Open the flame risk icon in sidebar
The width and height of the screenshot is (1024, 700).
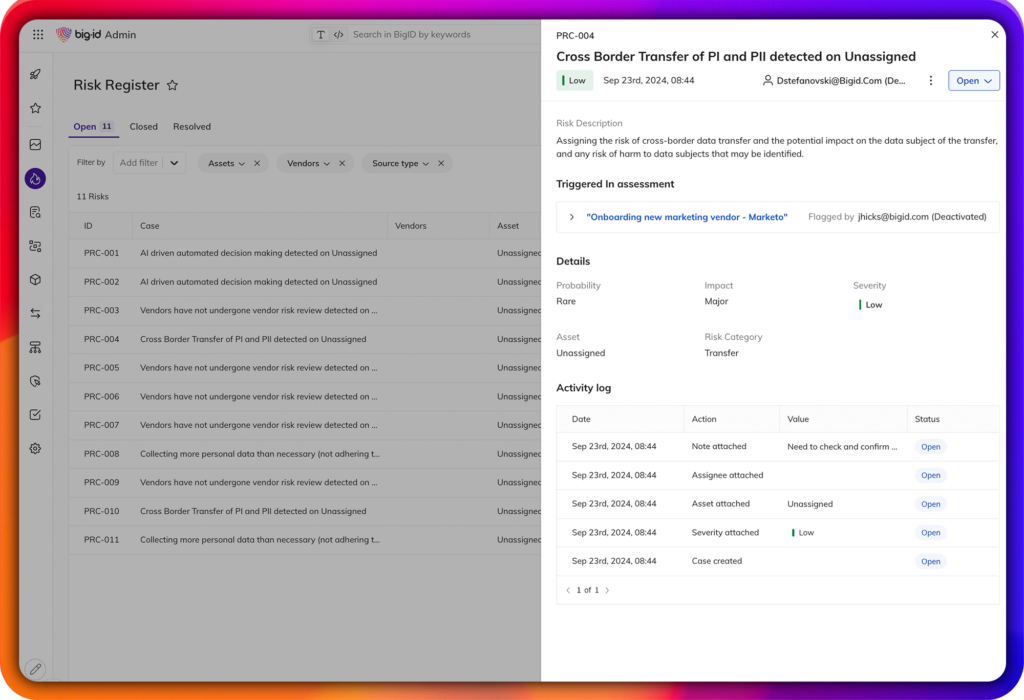[35, 179]
